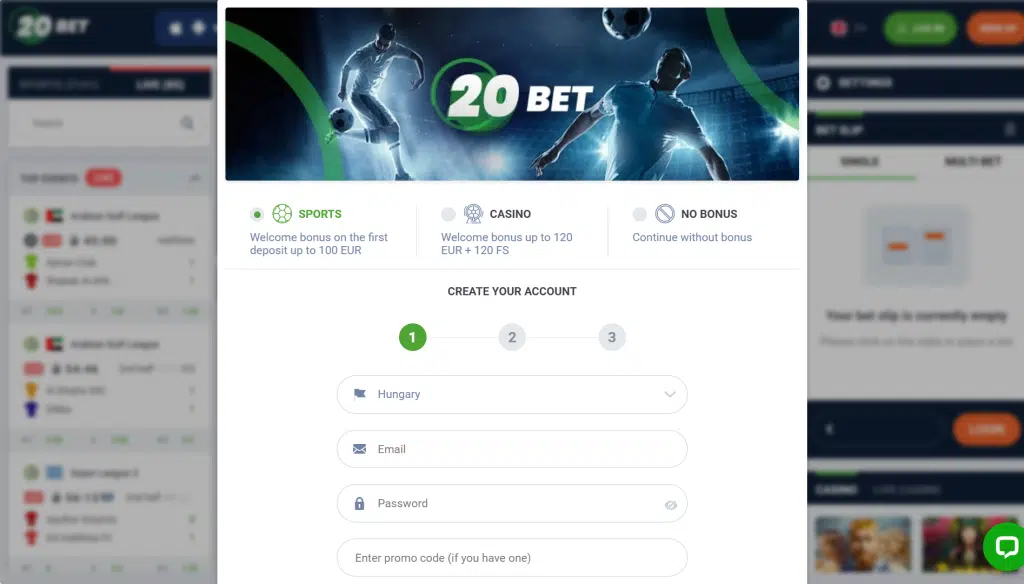This screenshot has height=584, width=1024.
Task: Click the Password input field
Action: pos(512,504)
